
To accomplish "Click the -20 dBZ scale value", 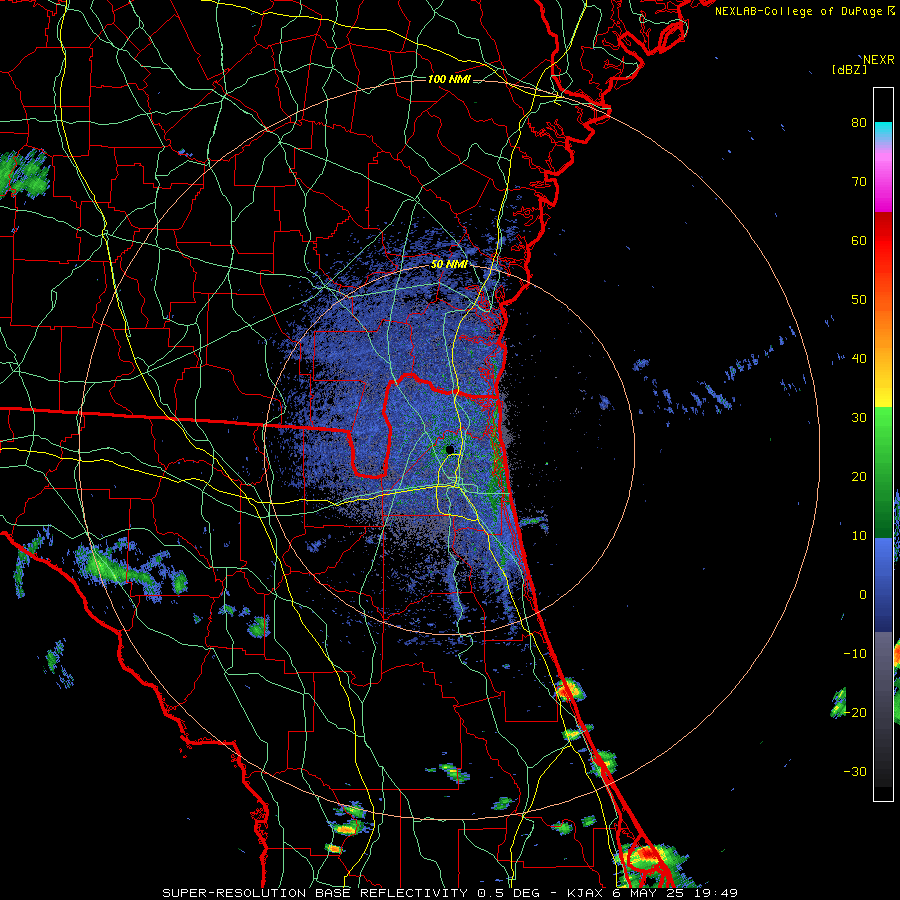I will [x=855, y=713].
